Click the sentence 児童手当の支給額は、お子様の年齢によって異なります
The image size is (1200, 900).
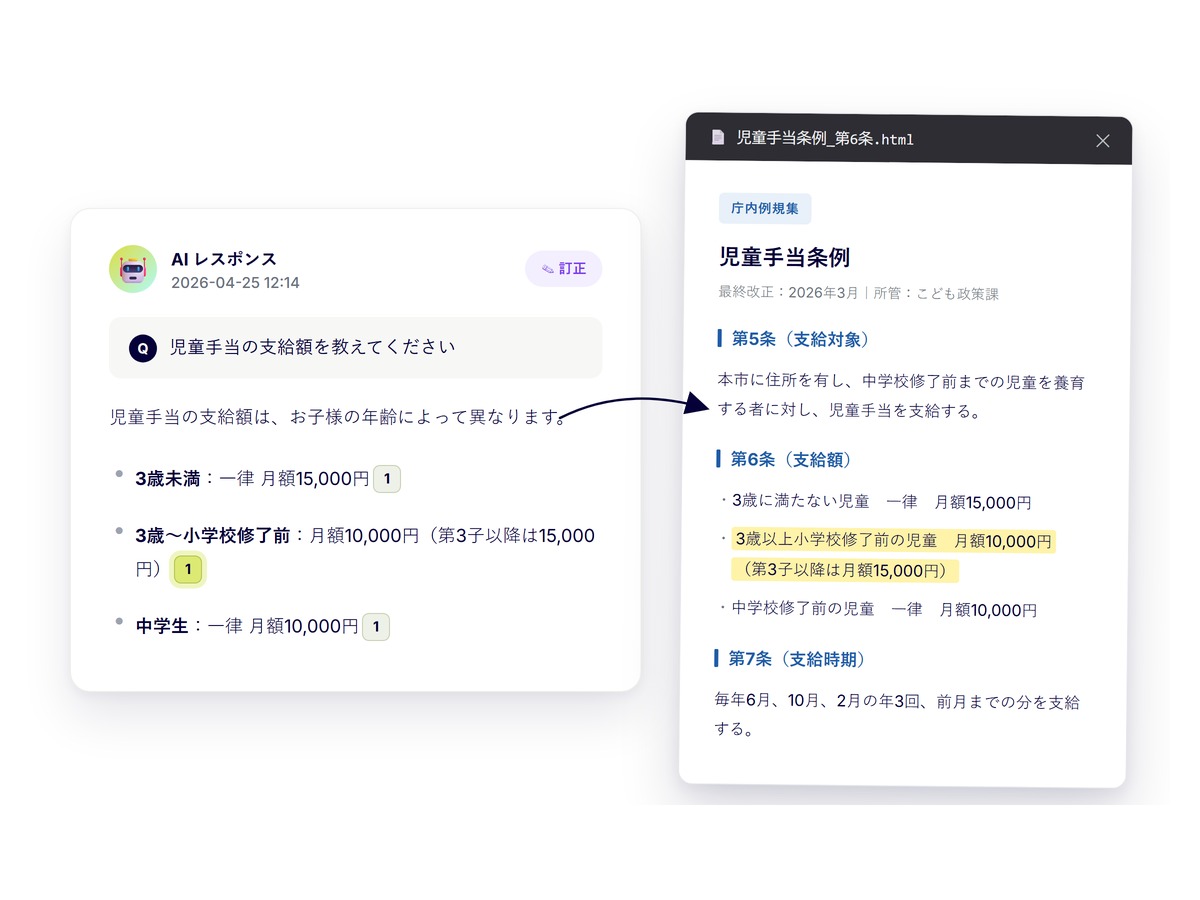[340, 417]
